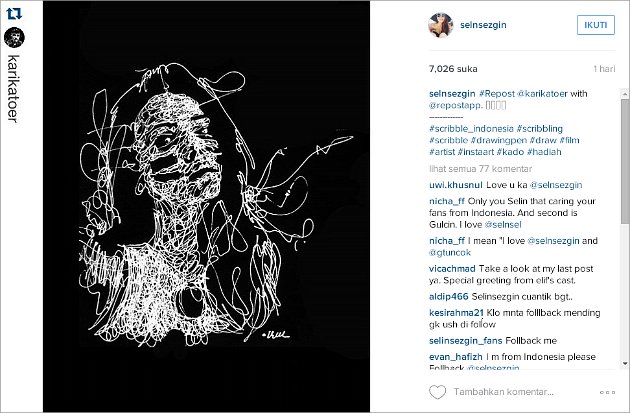Open karikatoer's round avatar
This screenshot has width=630, height=413.
click(x=14, y=38)
